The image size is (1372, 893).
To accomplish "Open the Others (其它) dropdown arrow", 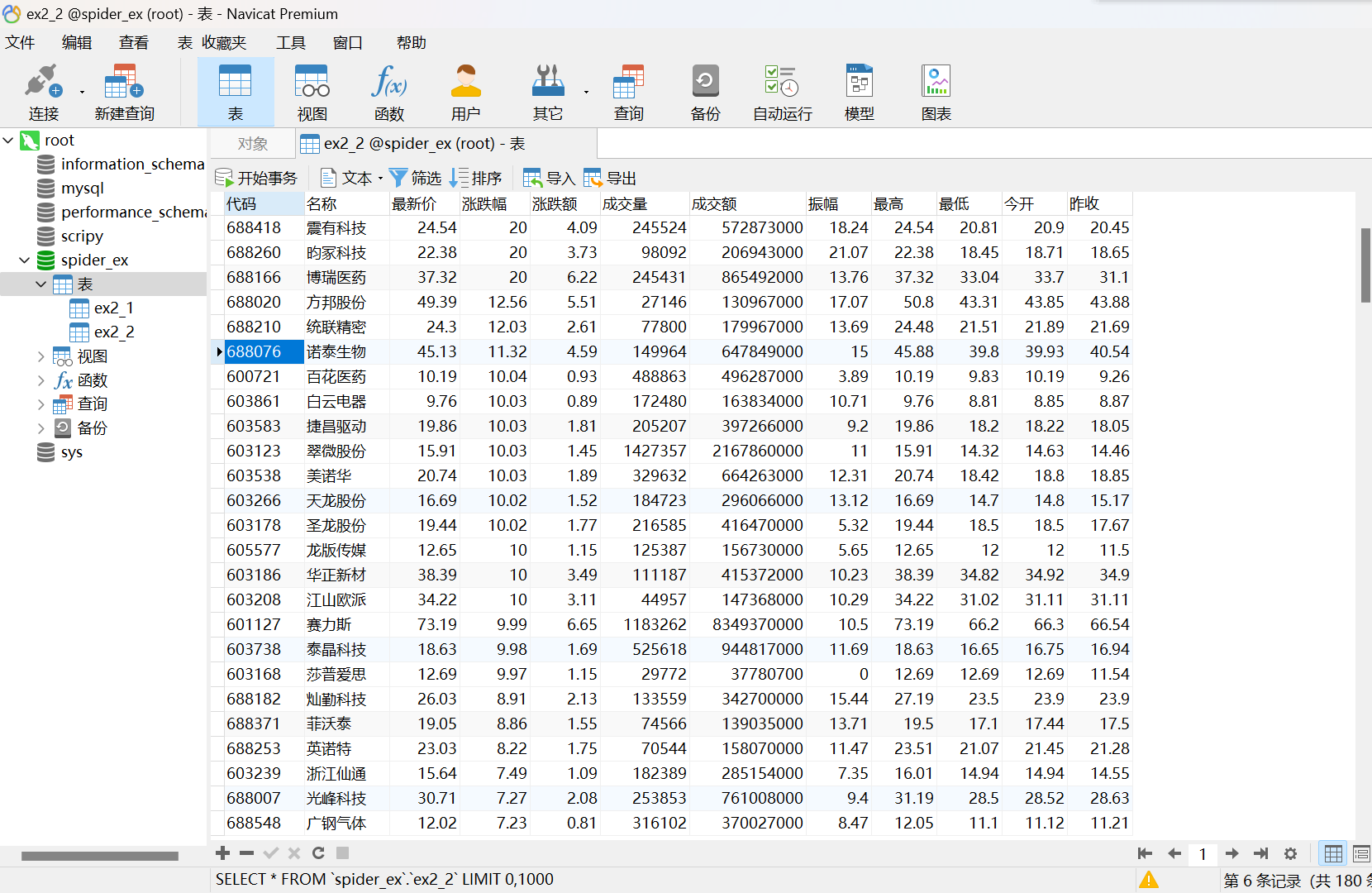I will (x=586, y=92).
